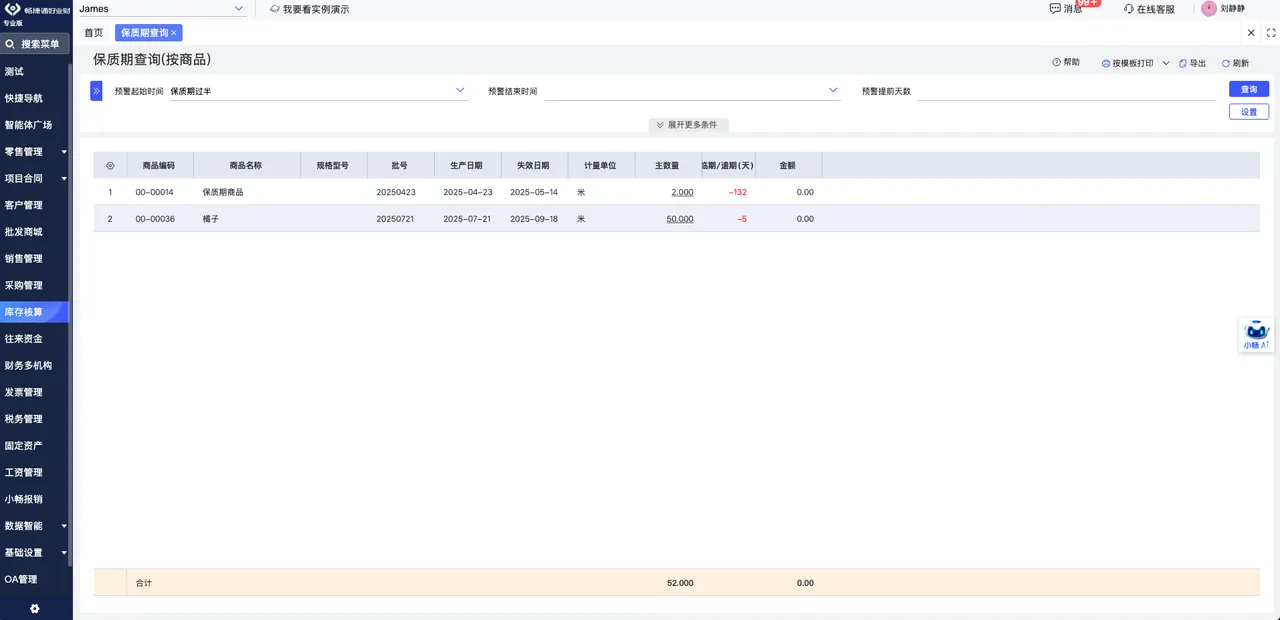1280x620 pixels.
Task: Open the James account dropdown
Action: [x=162, y=9]
